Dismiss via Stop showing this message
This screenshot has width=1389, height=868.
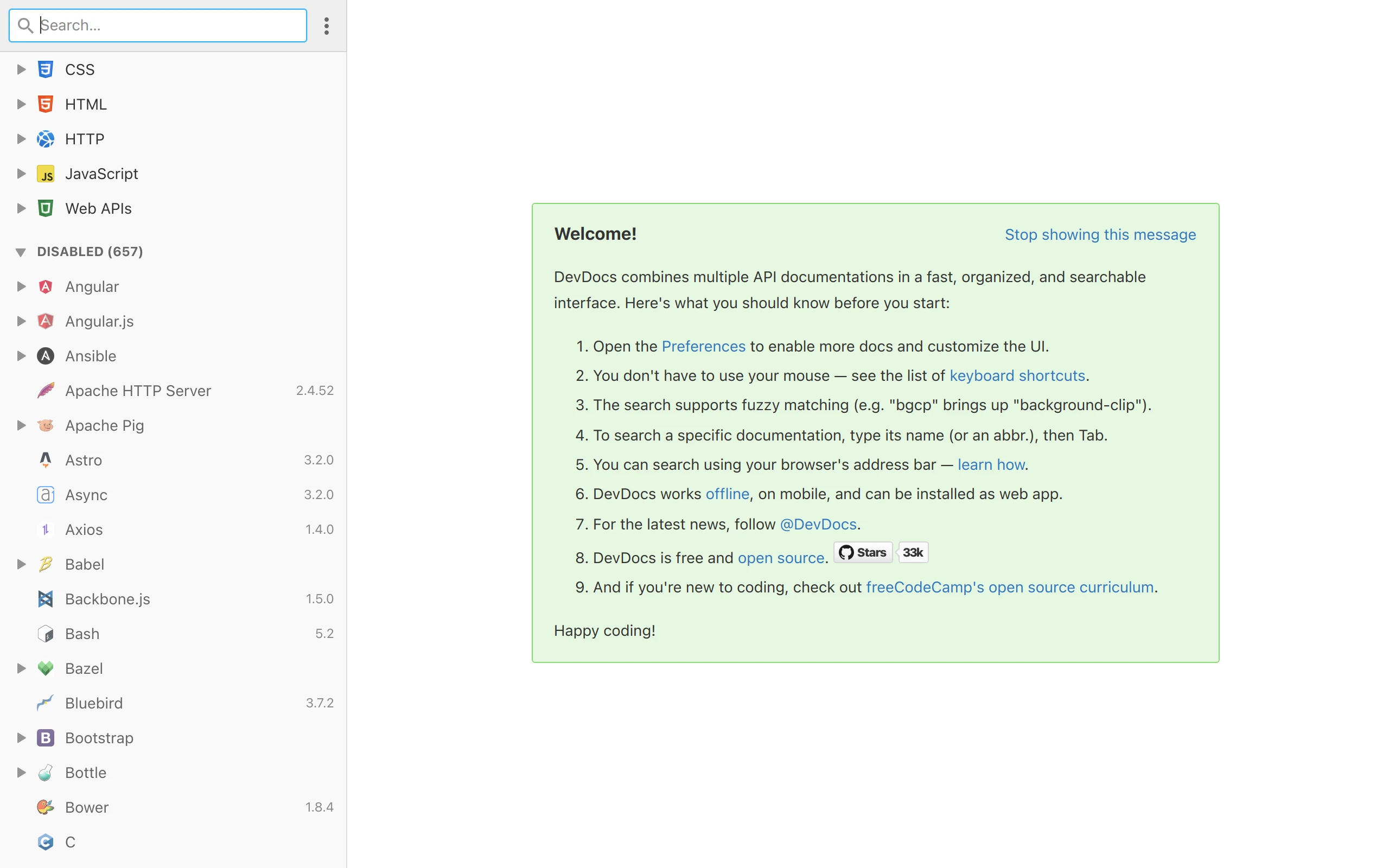pos(1100,234)
